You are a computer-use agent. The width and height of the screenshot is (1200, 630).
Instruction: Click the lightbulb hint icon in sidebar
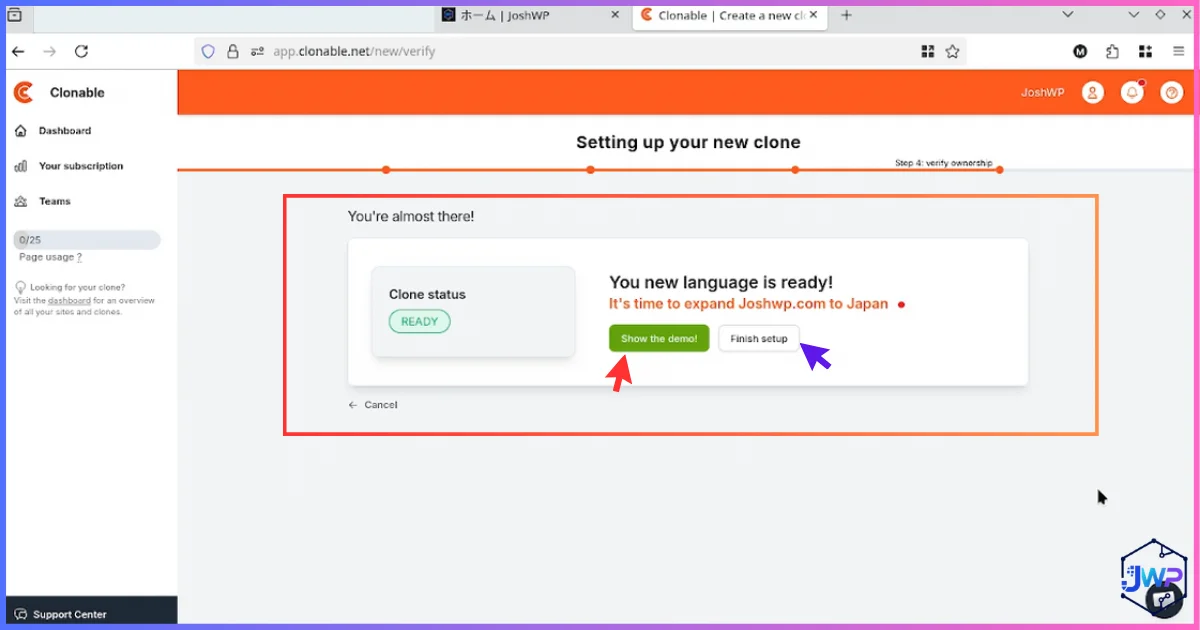coord(20,288)
